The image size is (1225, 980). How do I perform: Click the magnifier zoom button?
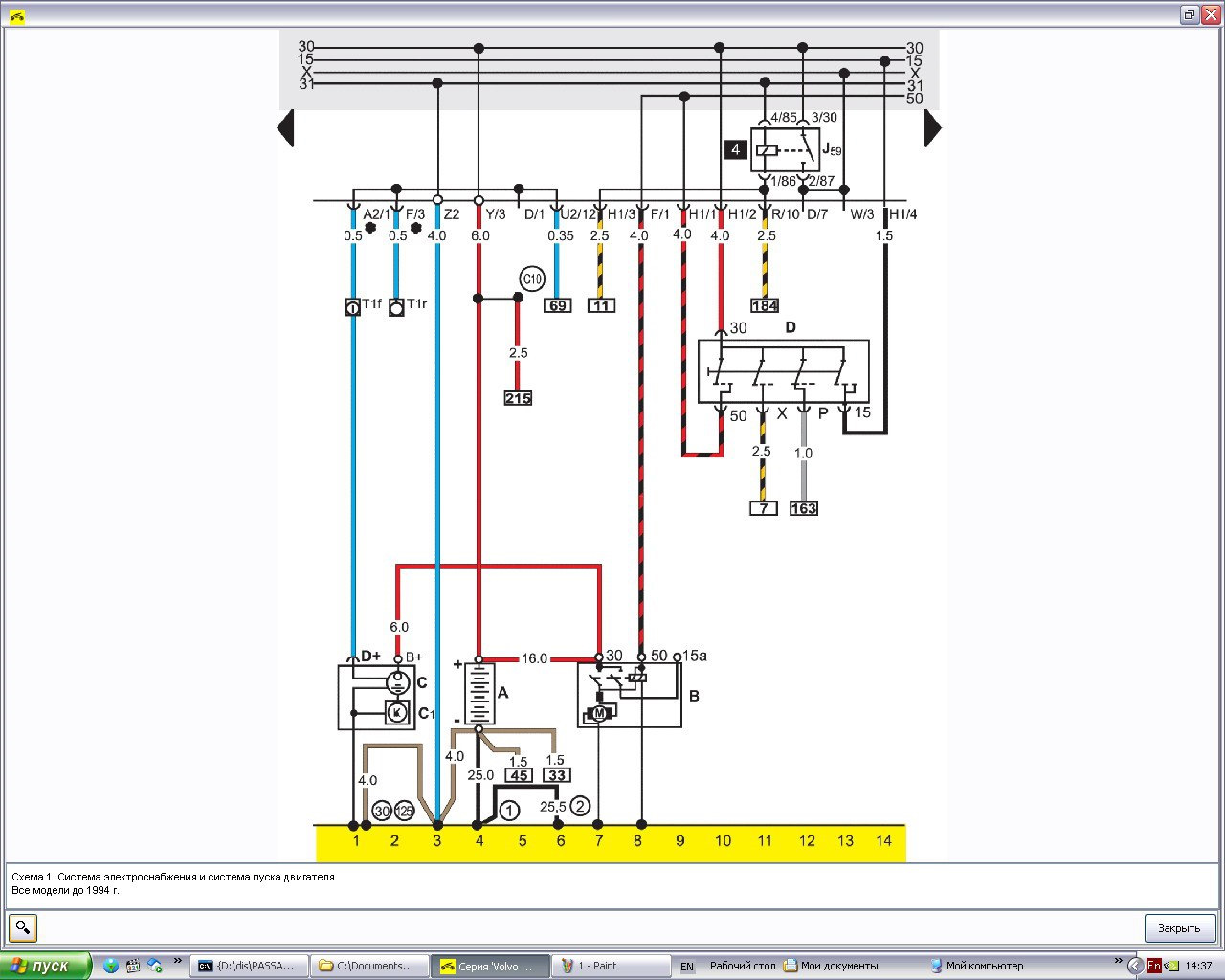coord(22,927)
